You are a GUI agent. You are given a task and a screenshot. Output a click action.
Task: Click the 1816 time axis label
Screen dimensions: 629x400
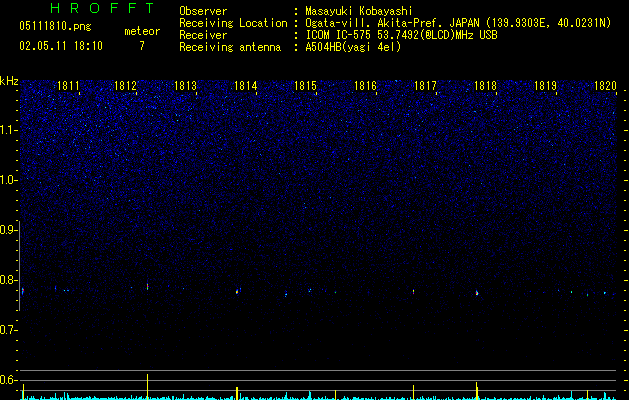point(365,86)
